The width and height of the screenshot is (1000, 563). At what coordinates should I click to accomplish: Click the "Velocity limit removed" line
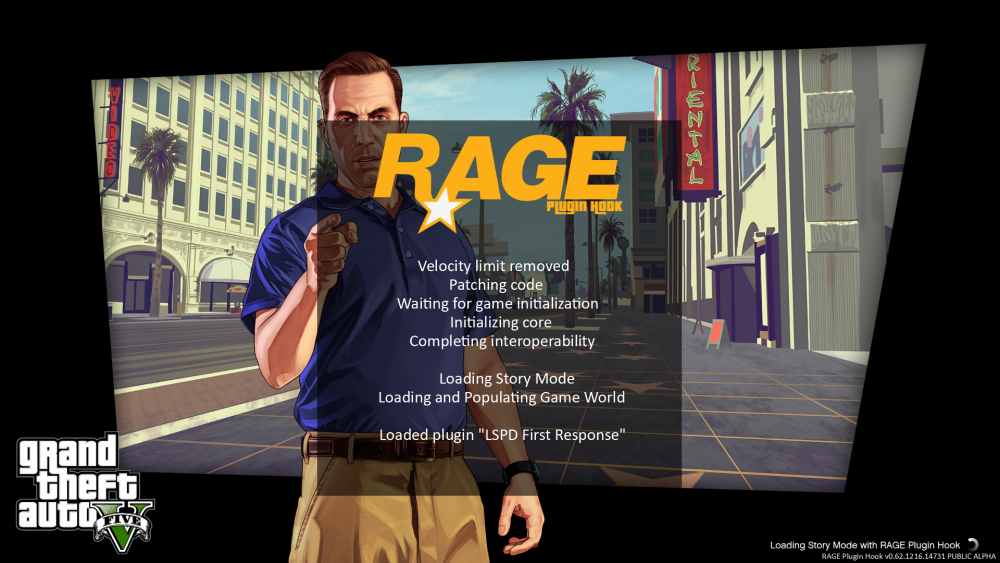493,266
